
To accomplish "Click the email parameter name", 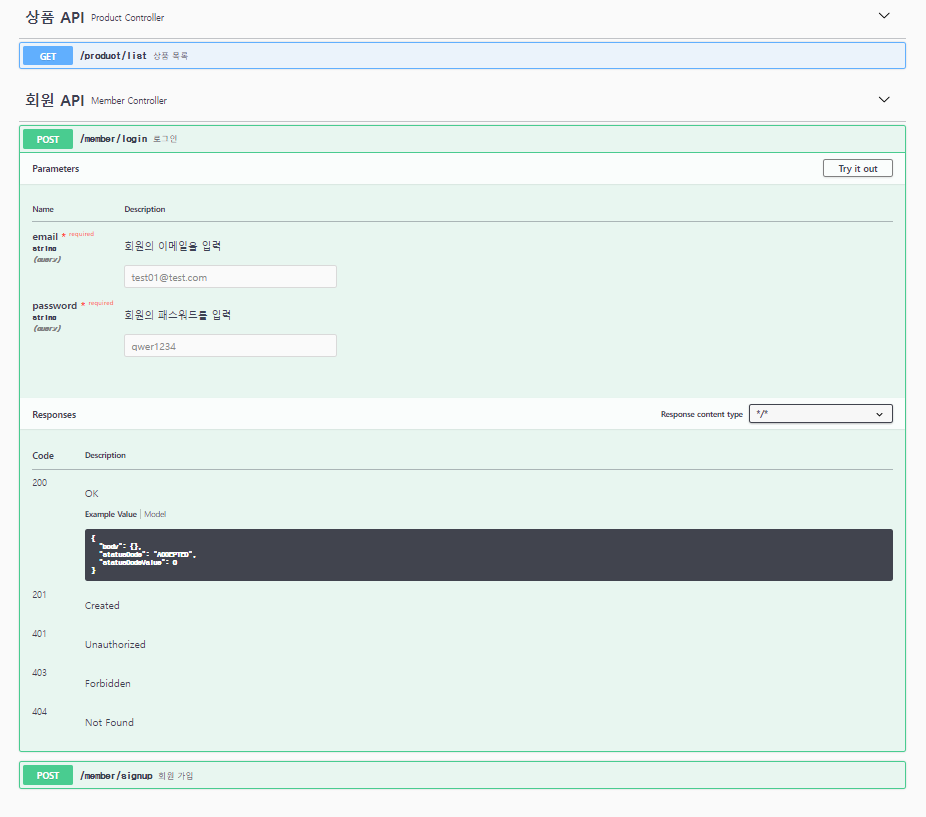I will [45, 237].
